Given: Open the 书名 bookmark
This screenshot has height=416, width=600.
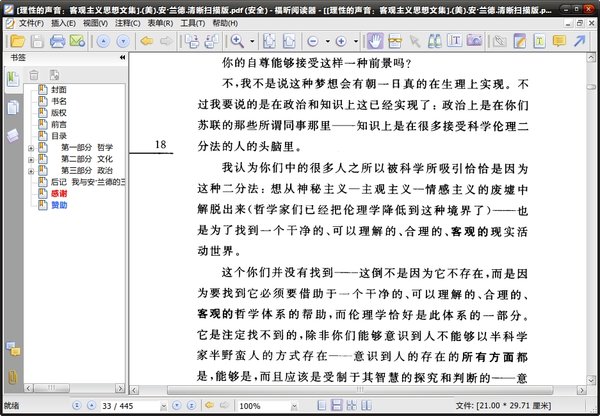Looking at the screenshot, I should tap(59, 101).
